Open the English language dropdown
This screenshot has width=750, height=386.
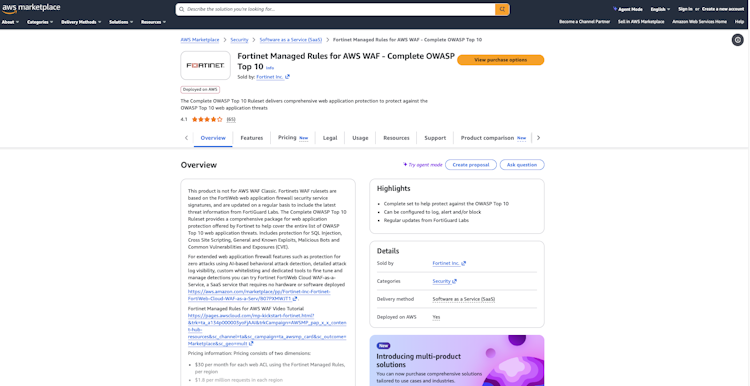click(660, 9)
